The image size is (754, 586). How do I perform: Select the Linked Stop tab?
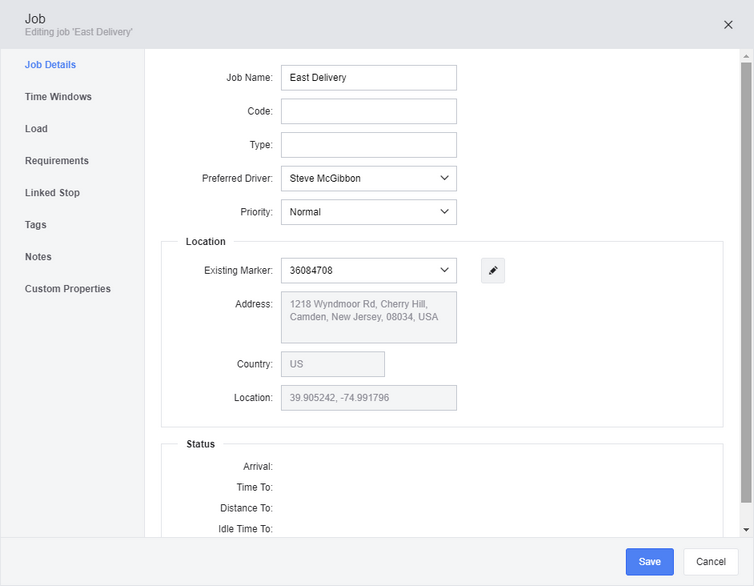(52, 193)
